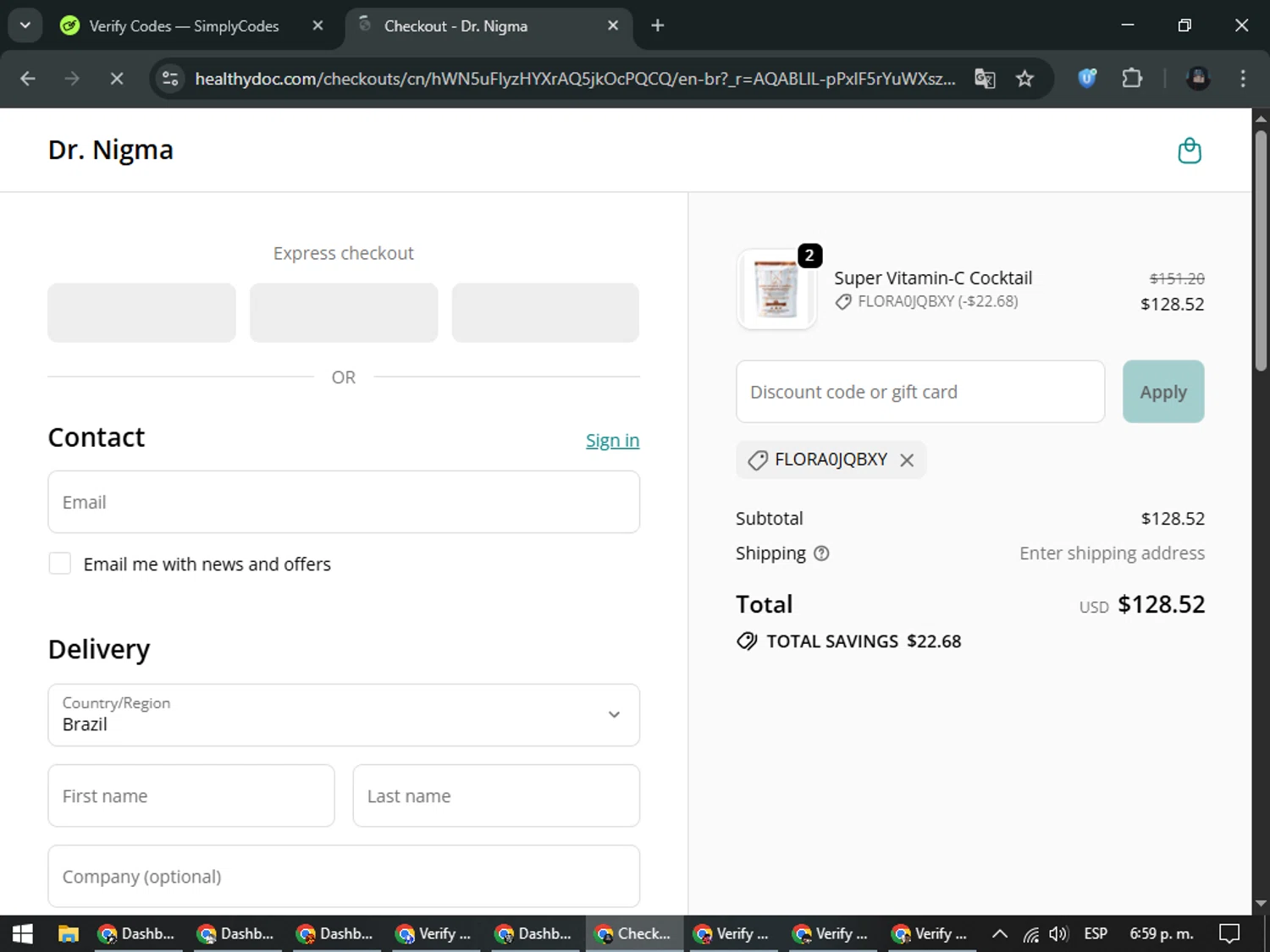Open the Bitwarden shield extension icon
The image size is (1270, 952).
[1087, 79]
